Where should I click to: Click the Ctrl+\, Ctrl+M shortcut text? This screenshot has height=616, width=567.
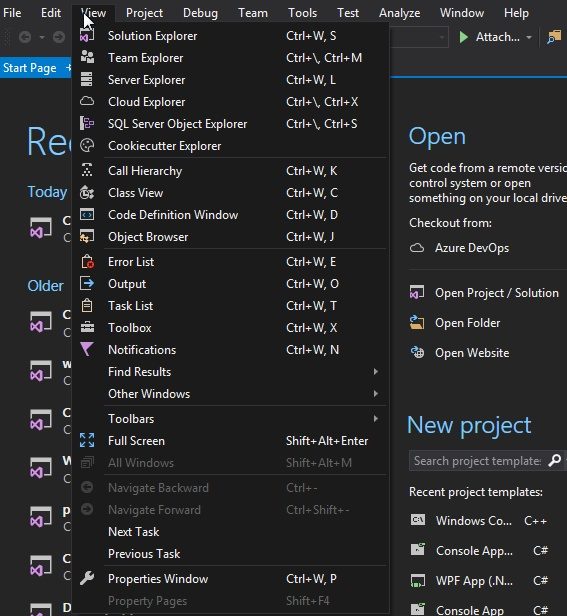click(324, 58)
